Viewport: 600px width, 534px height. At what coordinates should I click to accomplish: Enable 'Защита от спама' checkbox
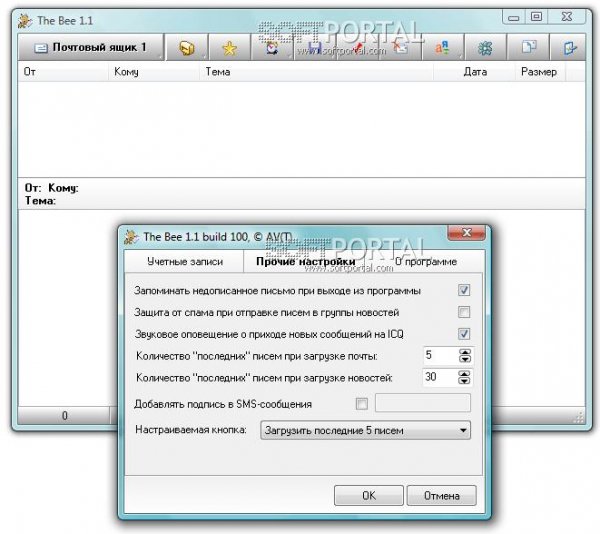[464, 312]
